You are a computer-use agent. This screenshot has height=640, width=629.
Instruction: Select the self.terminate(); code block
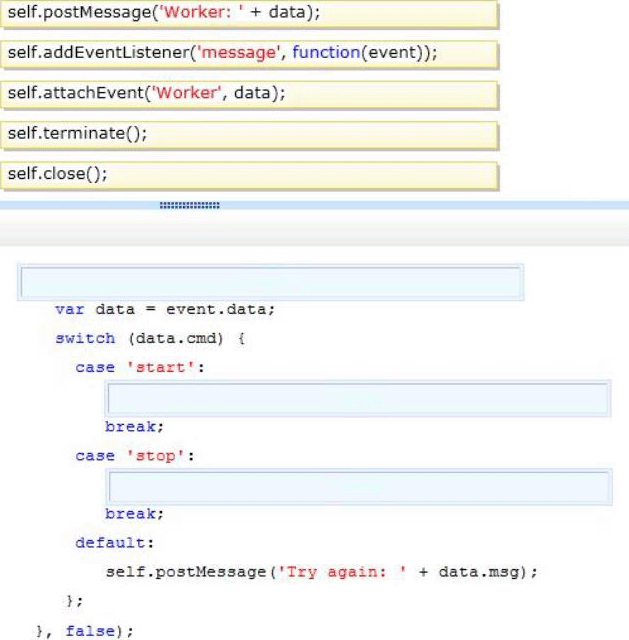(248, 134)
